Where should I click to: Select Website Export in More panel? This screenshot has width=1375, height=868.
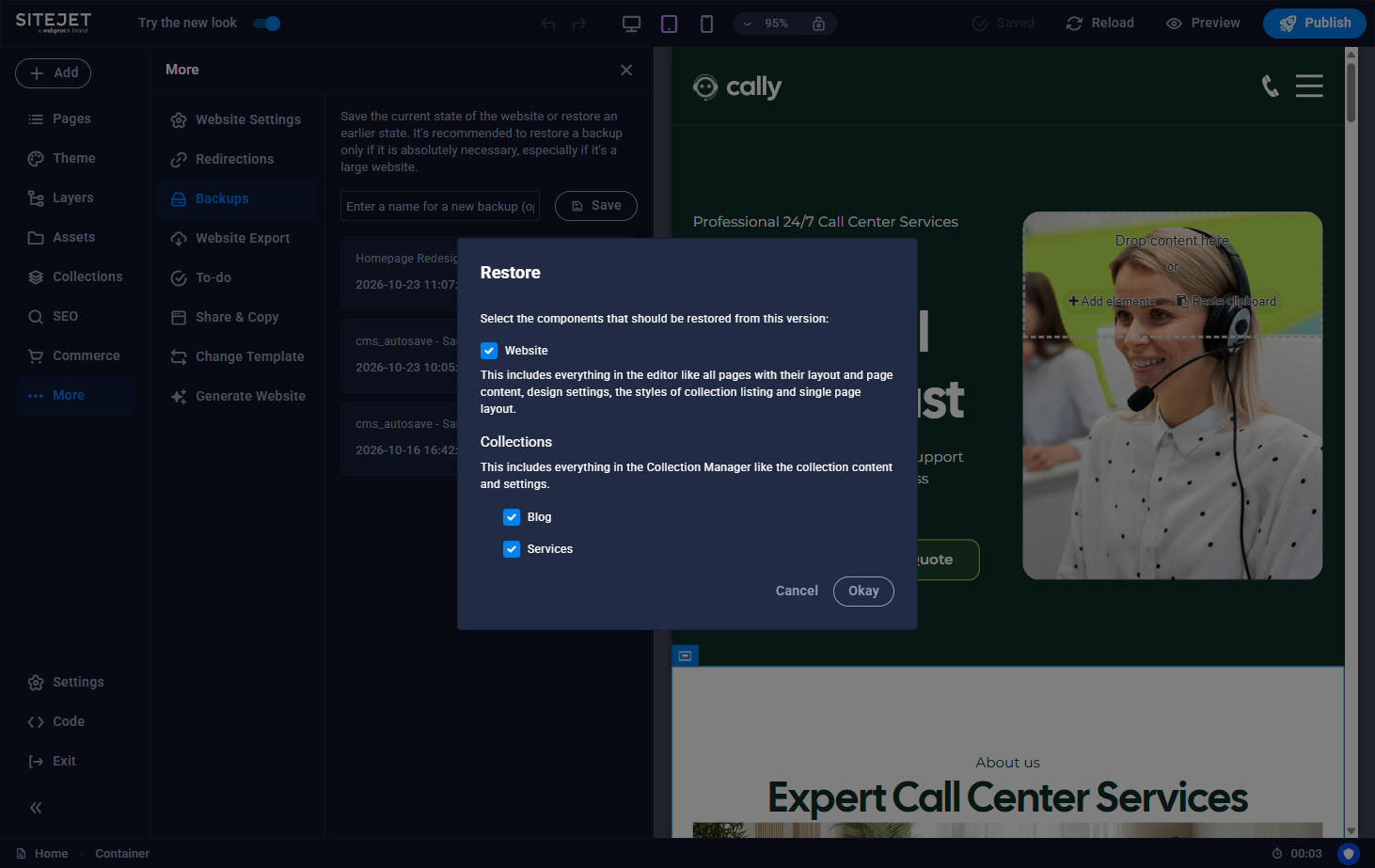pos(238,239)
